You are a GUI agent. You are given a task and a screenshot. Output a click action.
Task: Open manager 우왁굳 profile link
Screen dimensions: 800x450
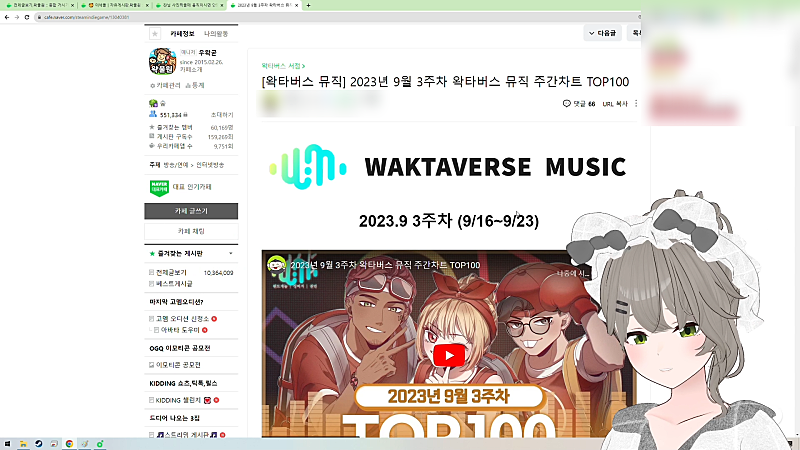coord(207,53)
